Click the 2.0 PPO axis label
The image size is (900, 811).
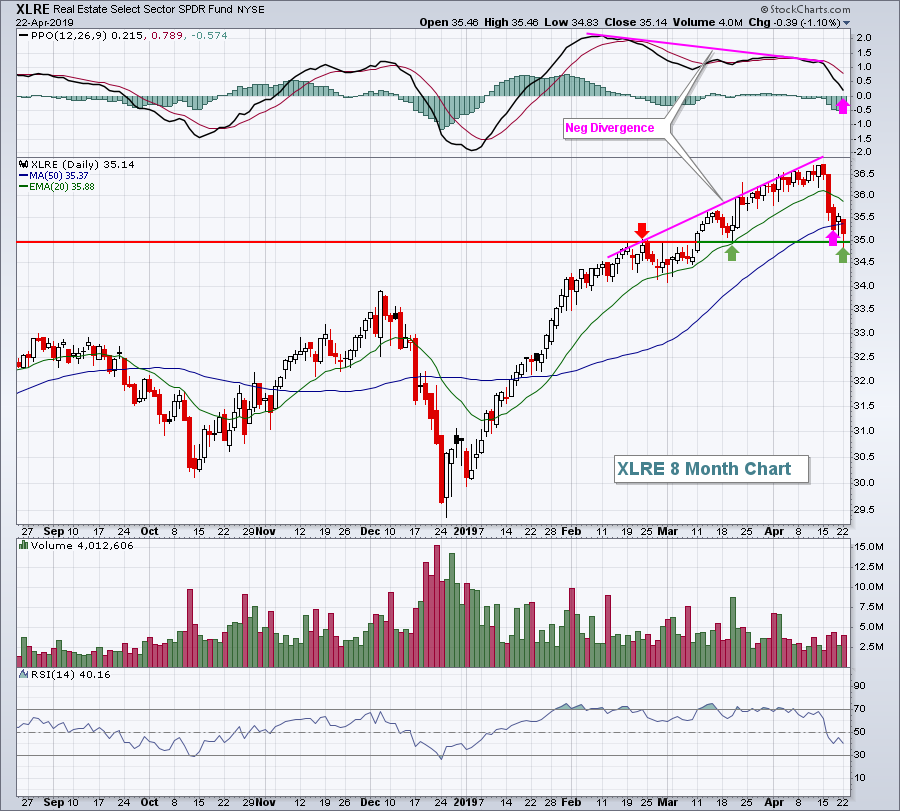864,38
